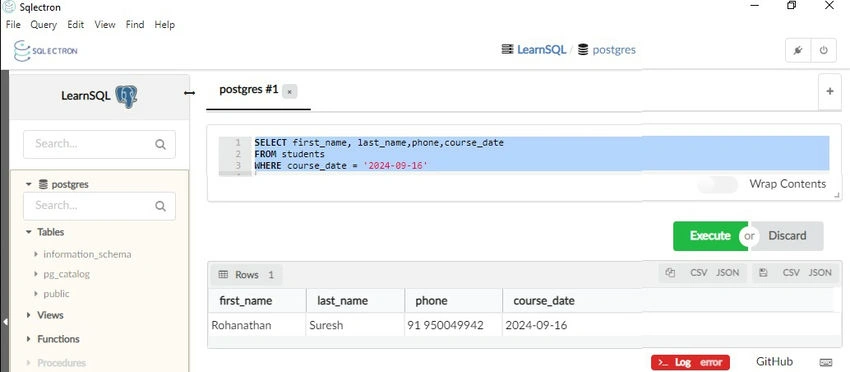Click the database icon next to postgres tree node
This screenshot has height=372, width=850.
pos(43,184)
